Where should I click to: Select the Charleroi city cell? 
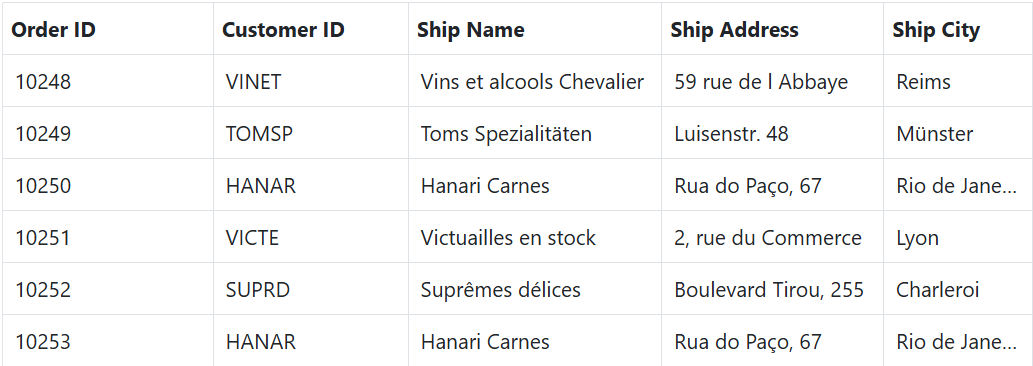coord(958,289)
